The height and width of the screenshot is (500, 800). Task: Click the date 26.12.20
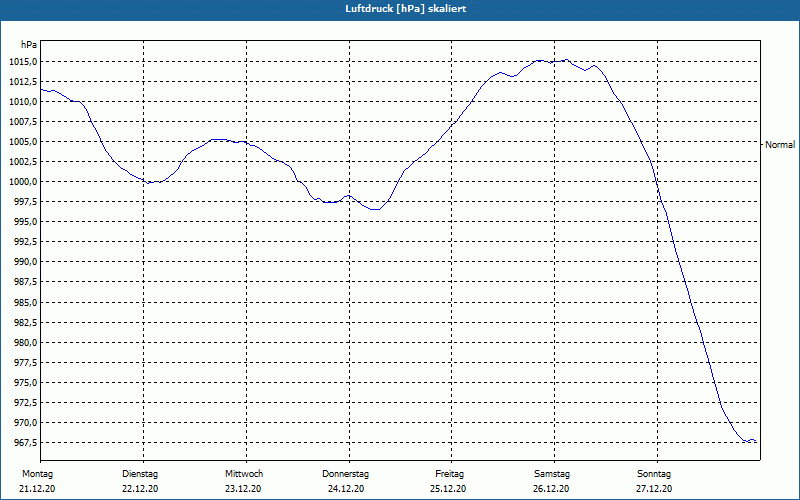tap(551, 489)
